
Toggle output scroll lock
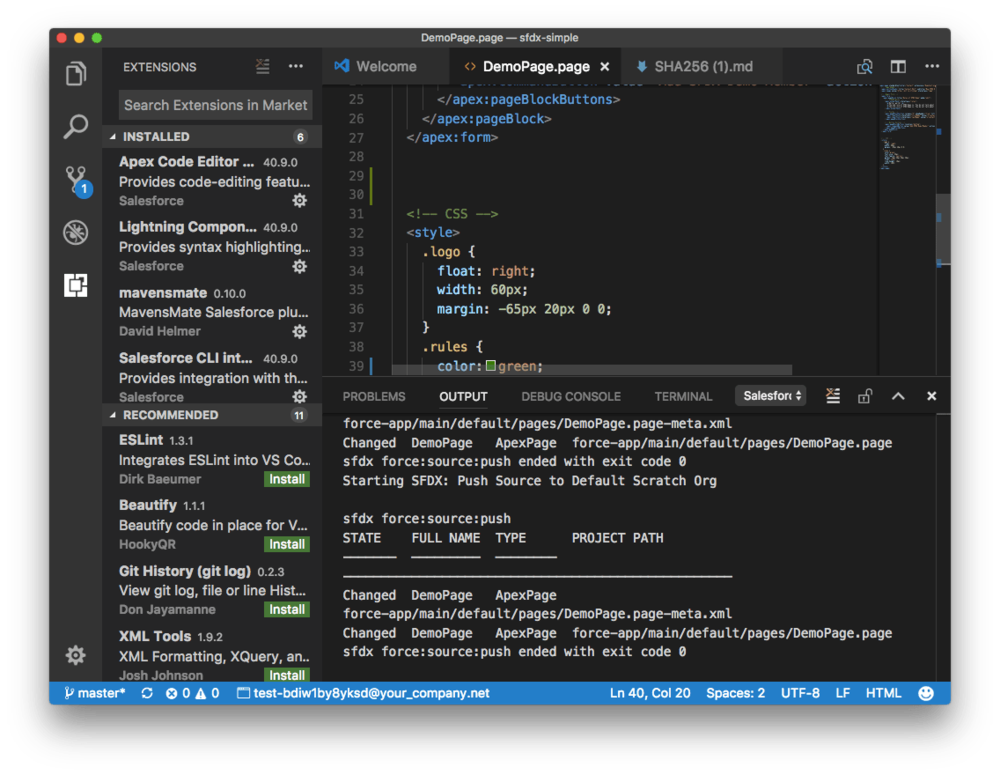[x=864, y=396]
